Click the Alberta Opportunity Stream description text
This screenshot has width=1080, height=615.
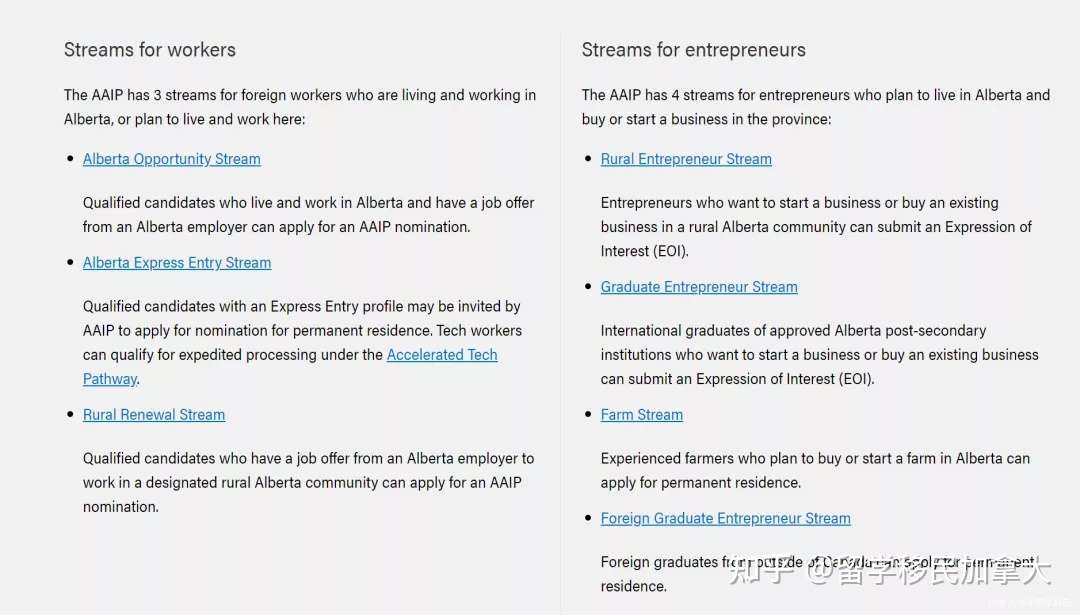point(309,215)
